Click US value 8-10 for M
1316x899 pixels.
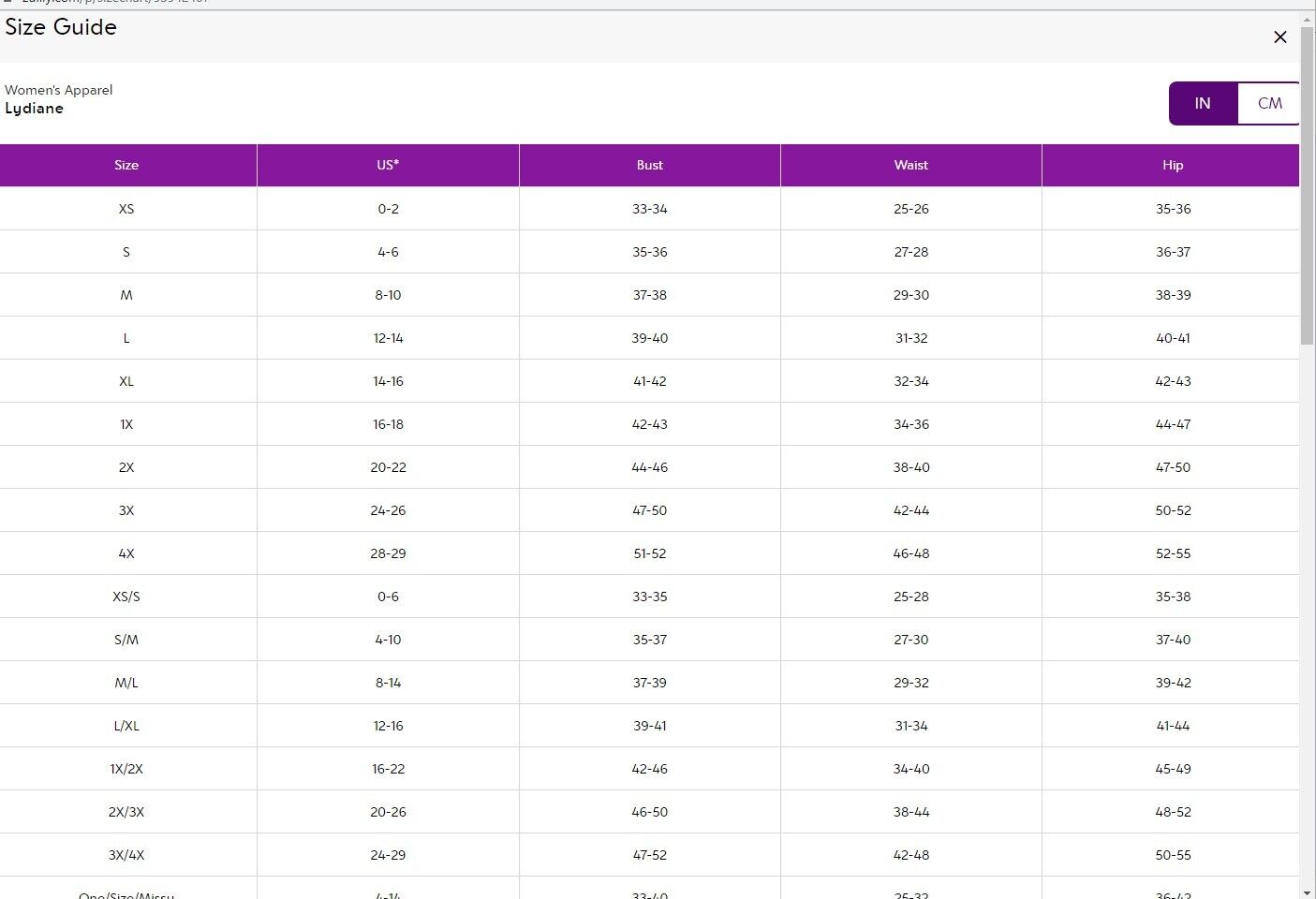(x=388, y=295)
